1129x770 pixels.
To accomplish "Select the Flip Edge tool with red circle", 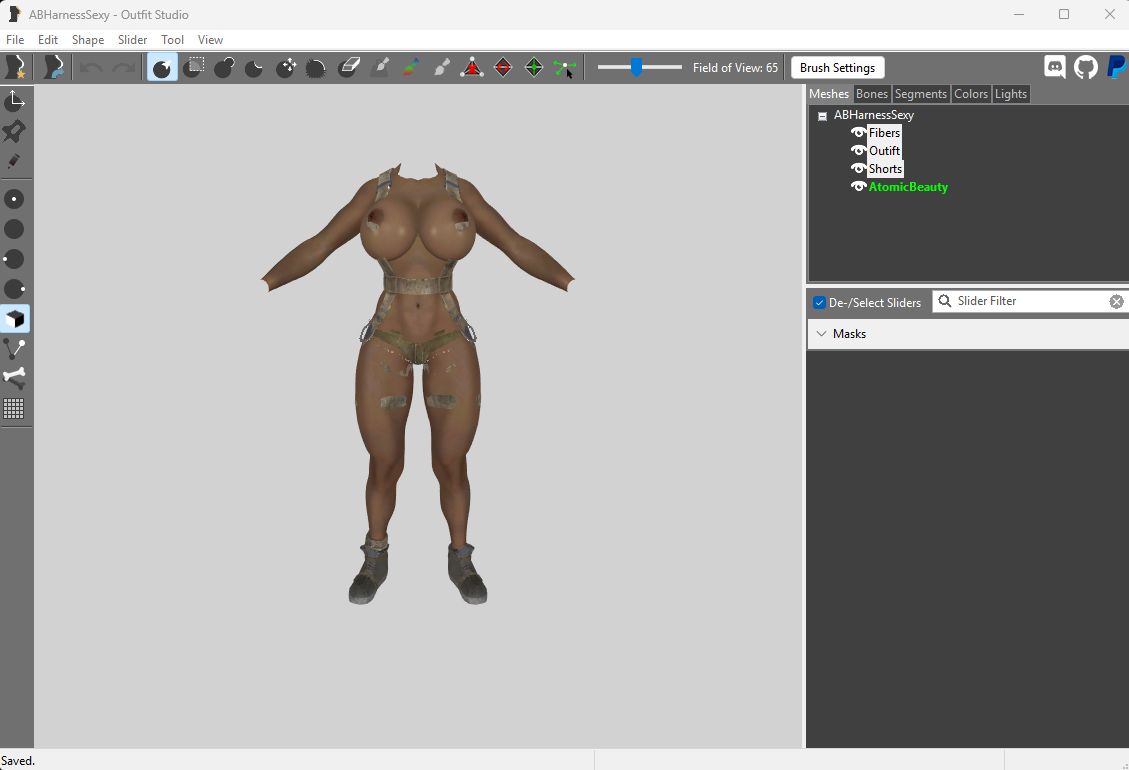I will click(x=503, y=68).
